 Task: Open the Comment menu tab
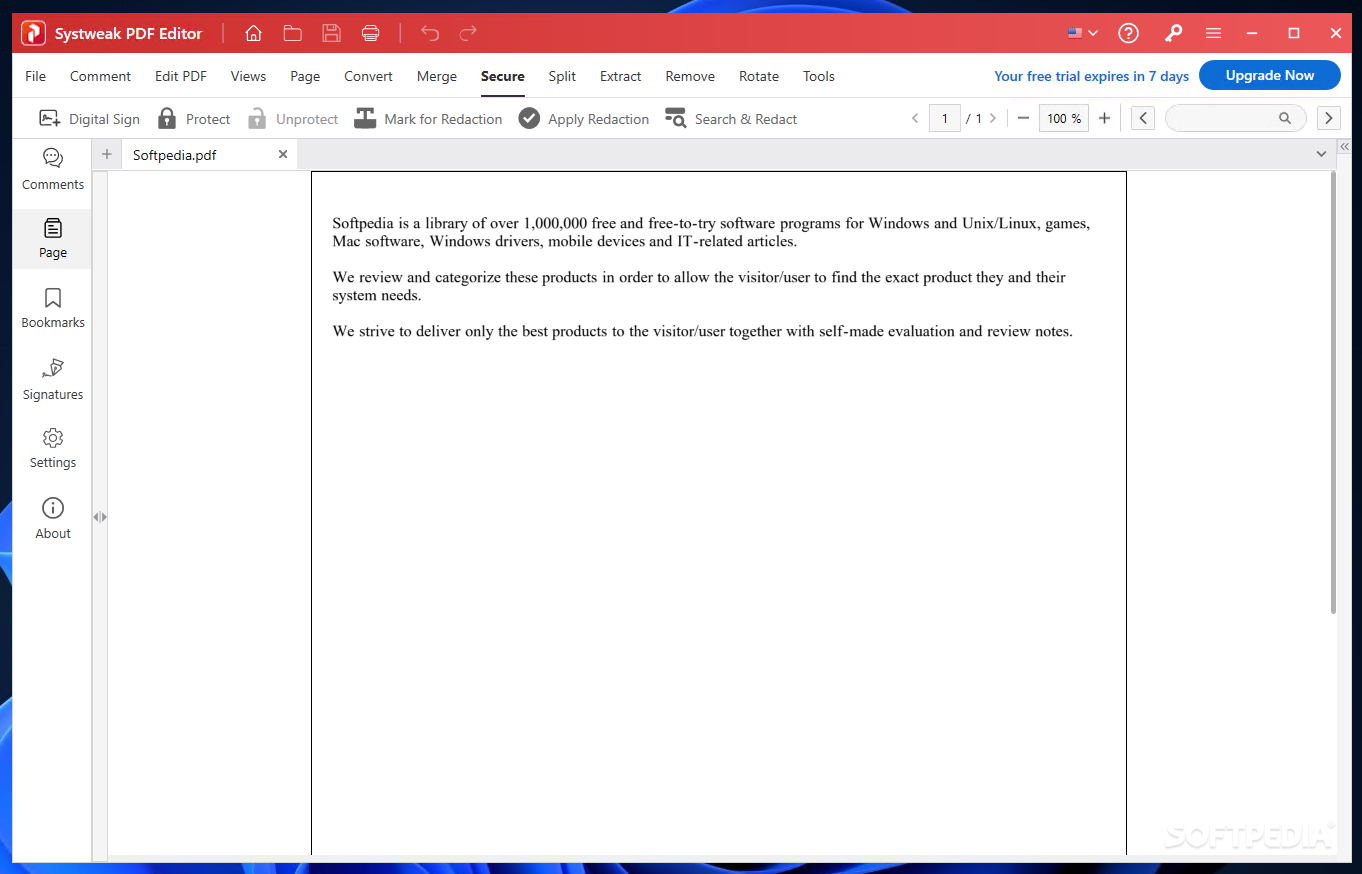click(x=100, y=76)
